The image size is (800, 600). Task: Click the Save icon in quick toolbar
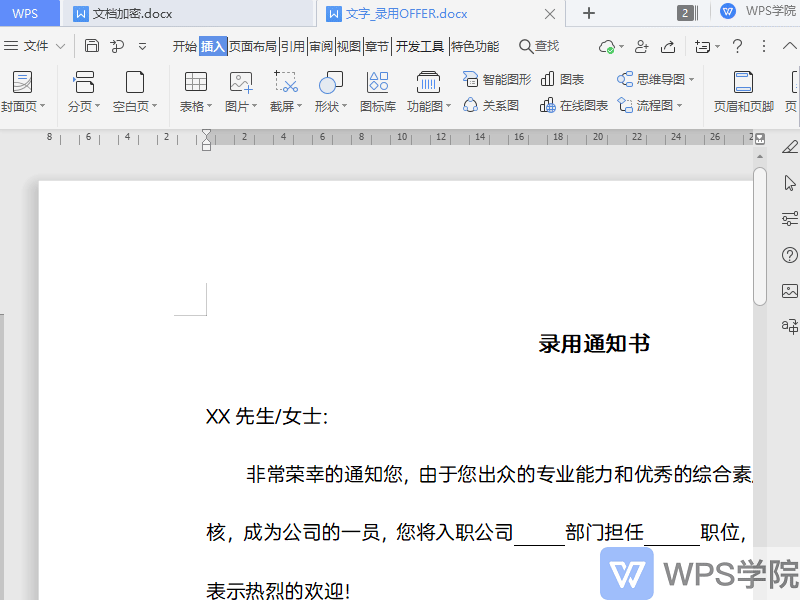pyautogui.click(x=92, y=46)
